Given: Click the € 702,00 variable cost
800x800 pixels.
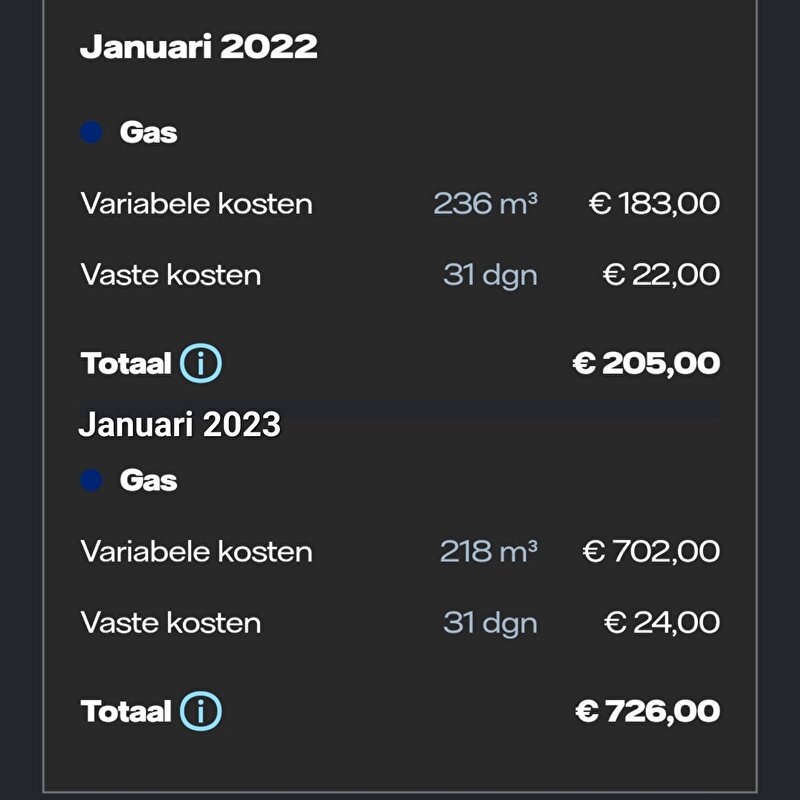Looking at the screenshot, I should click(x=651, y=552).
